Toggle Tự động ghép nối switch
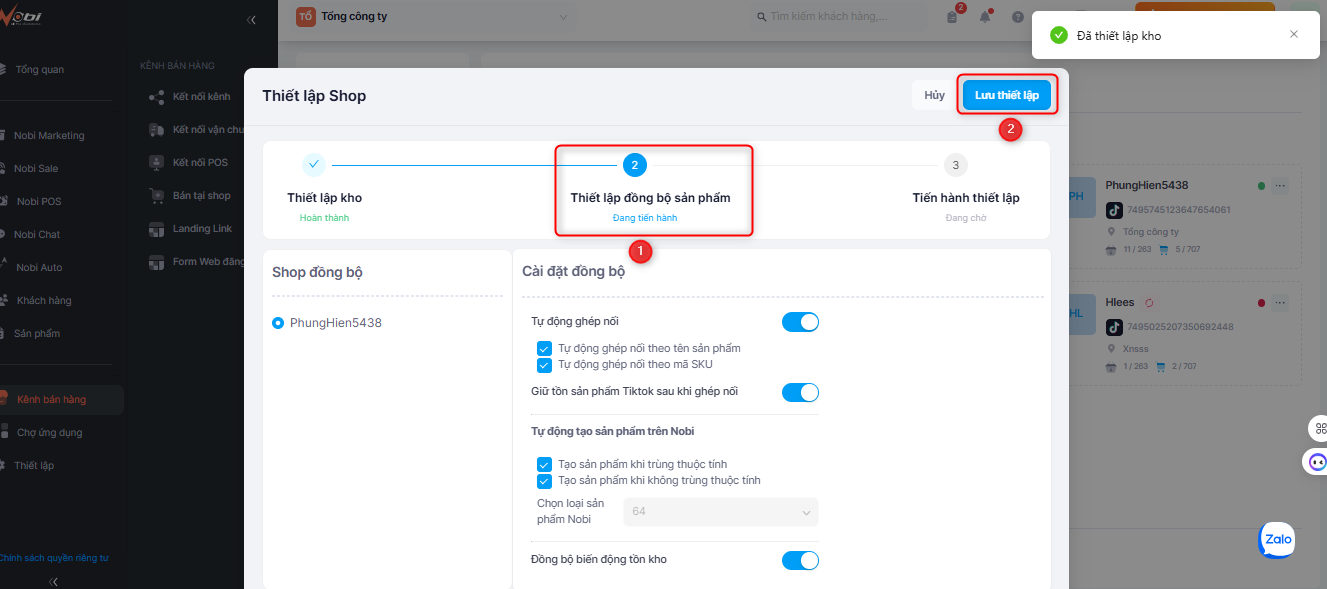1327x589 pixels. tap(800, 322)
